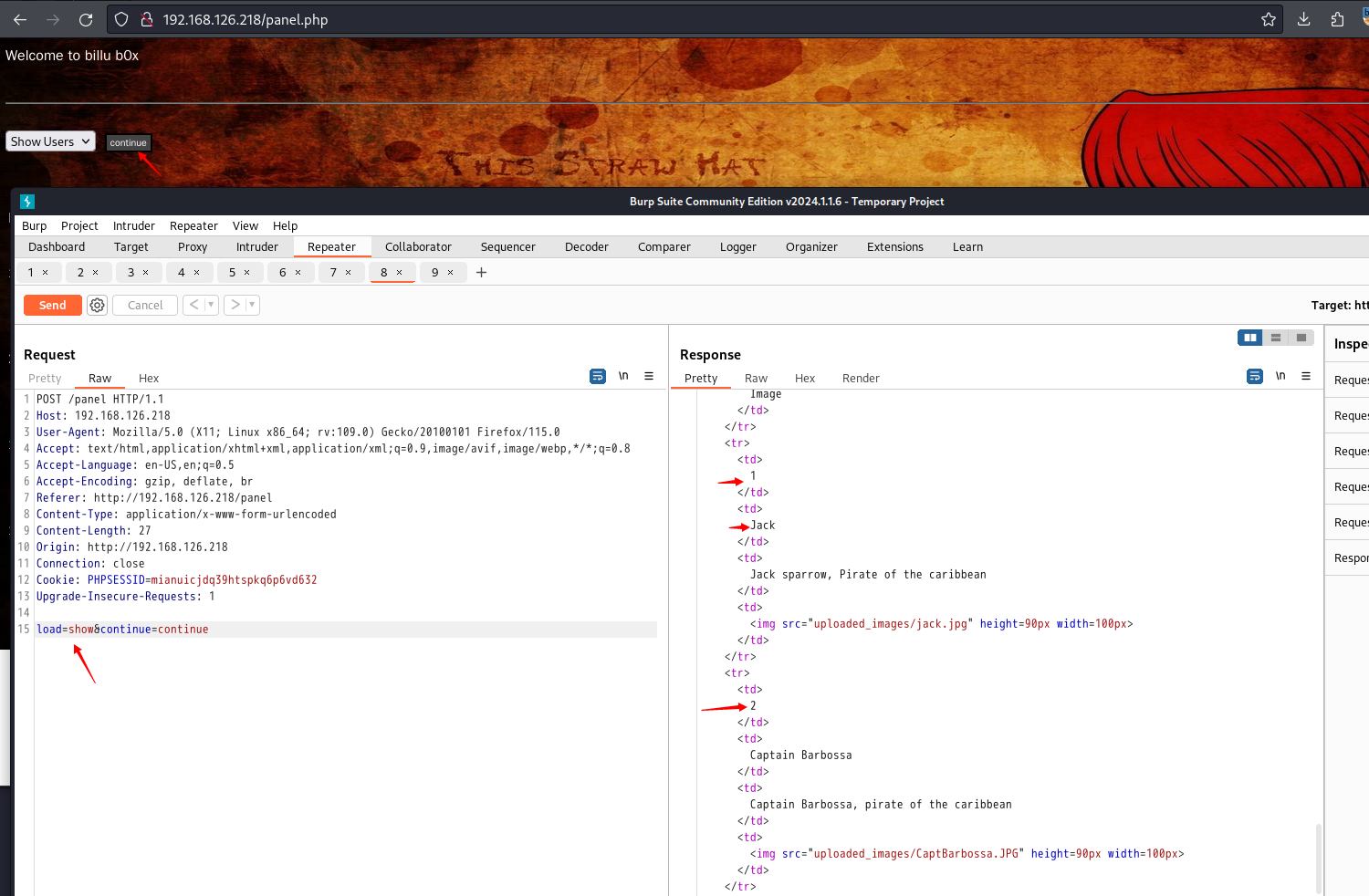This screenshot has height=896, width=1369.
Task: Open the Repeater menu in menu bar
Action: [193, 226]
